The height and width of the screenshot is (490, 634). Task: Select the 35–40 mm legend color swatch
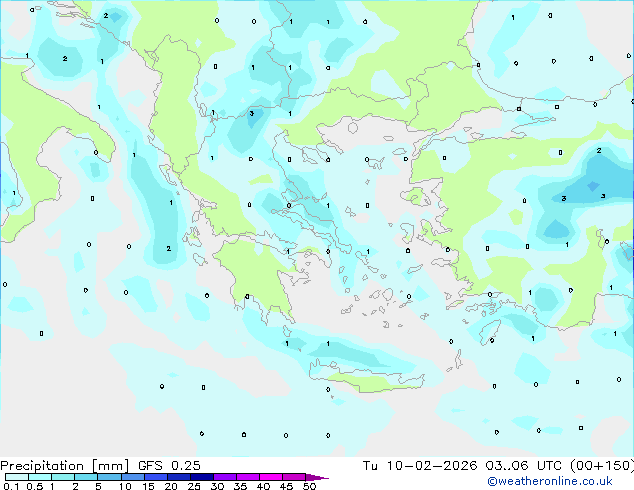247,477
